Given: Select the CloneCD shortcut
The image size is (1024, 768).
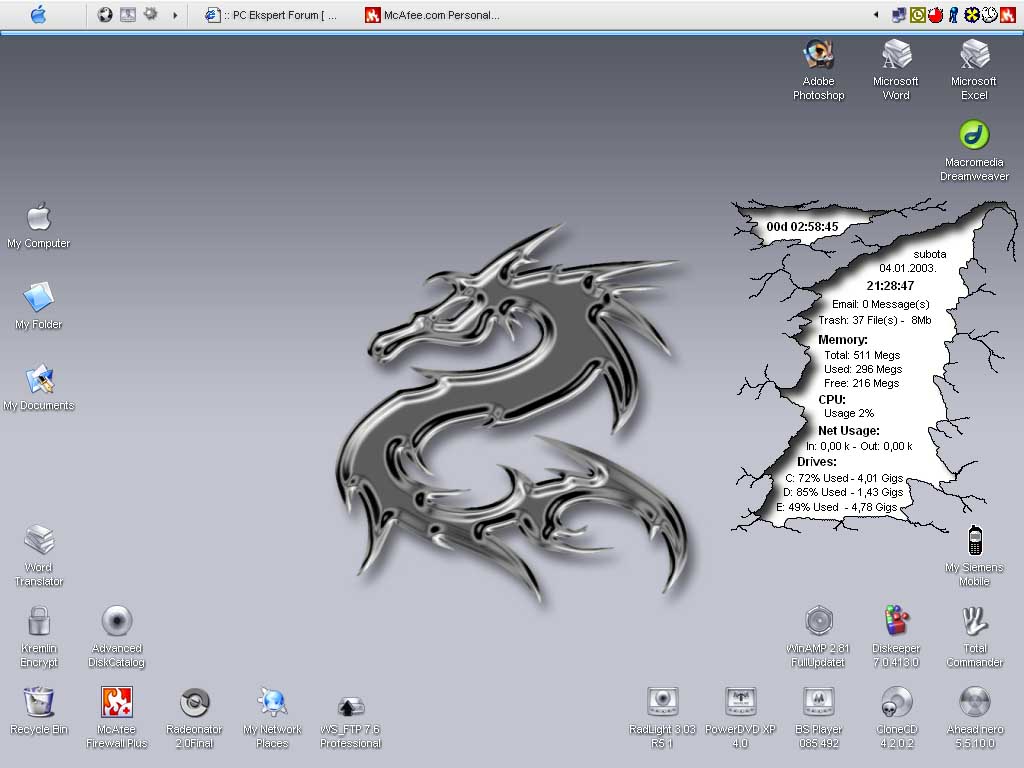Looking at the screenshot, I should 896,702.
